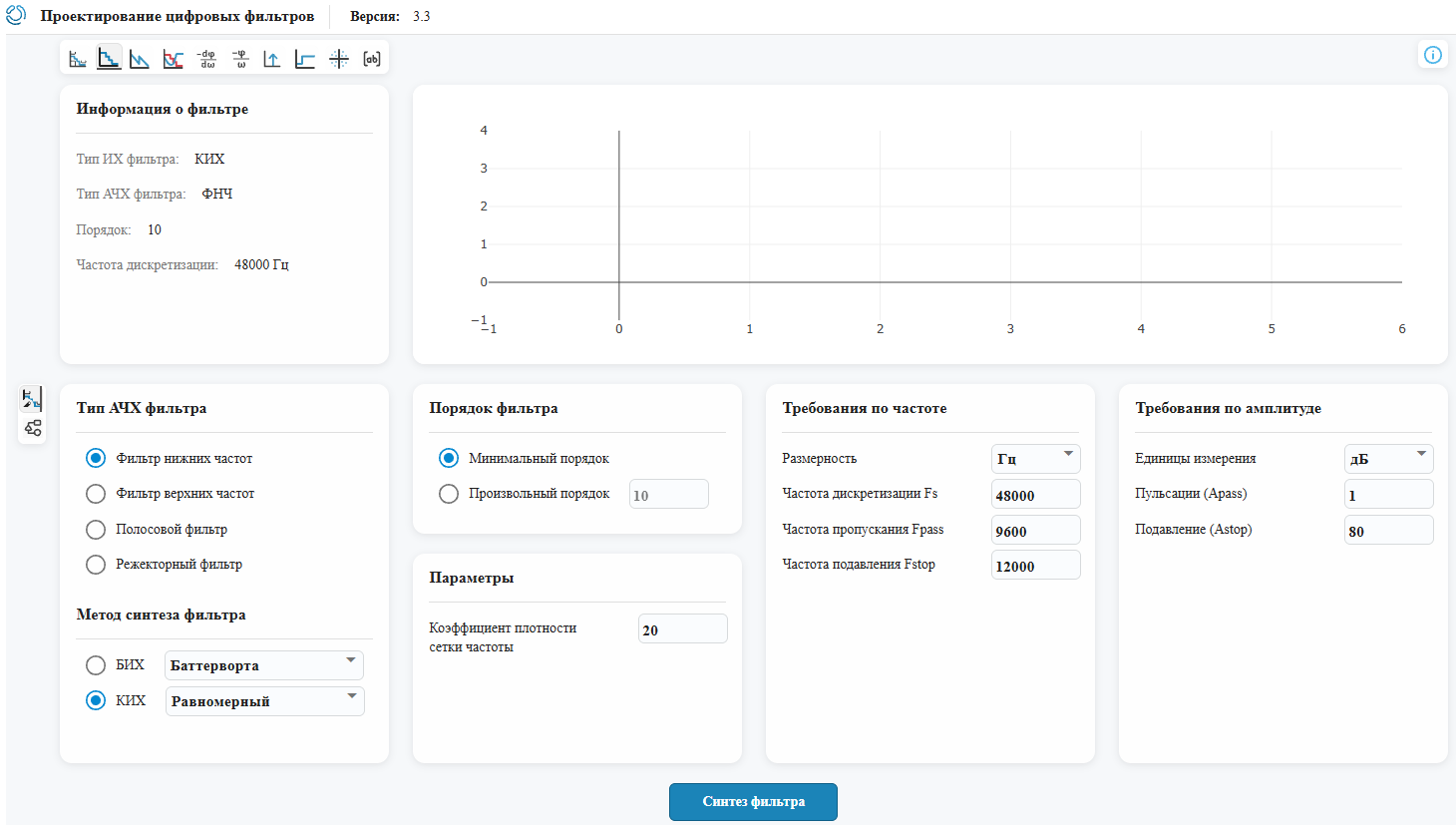This screenshot has height=825, width=1456.
Task: Expand the Равномерный КИХ method dropdown
Action: [x=264, y=701]
